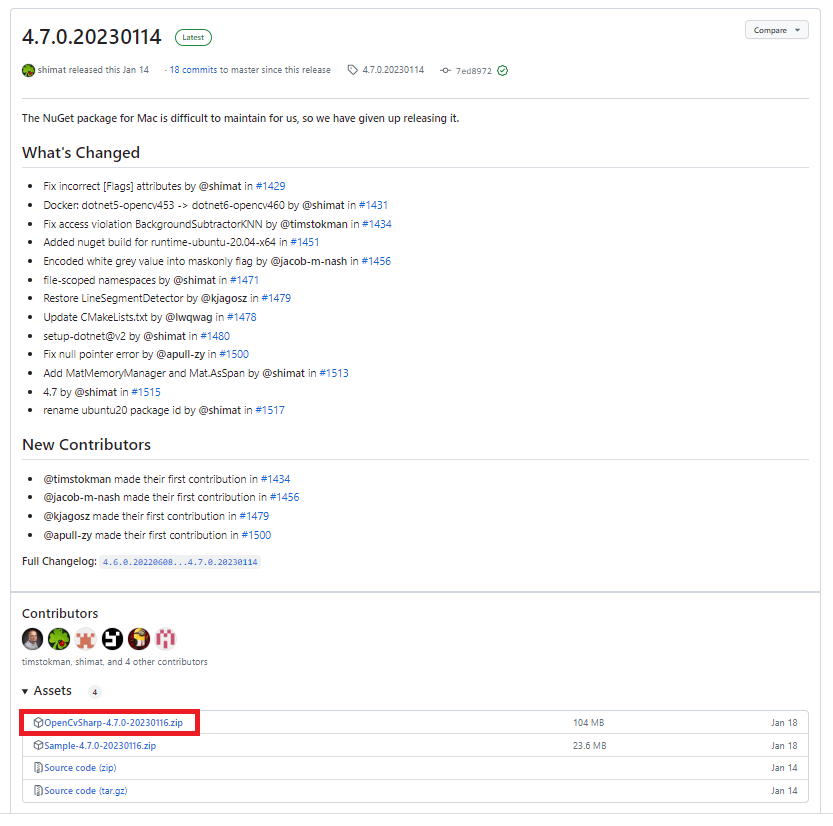Open commit 7ed8972
Screen dimensions: 833x826
(473, 71)
